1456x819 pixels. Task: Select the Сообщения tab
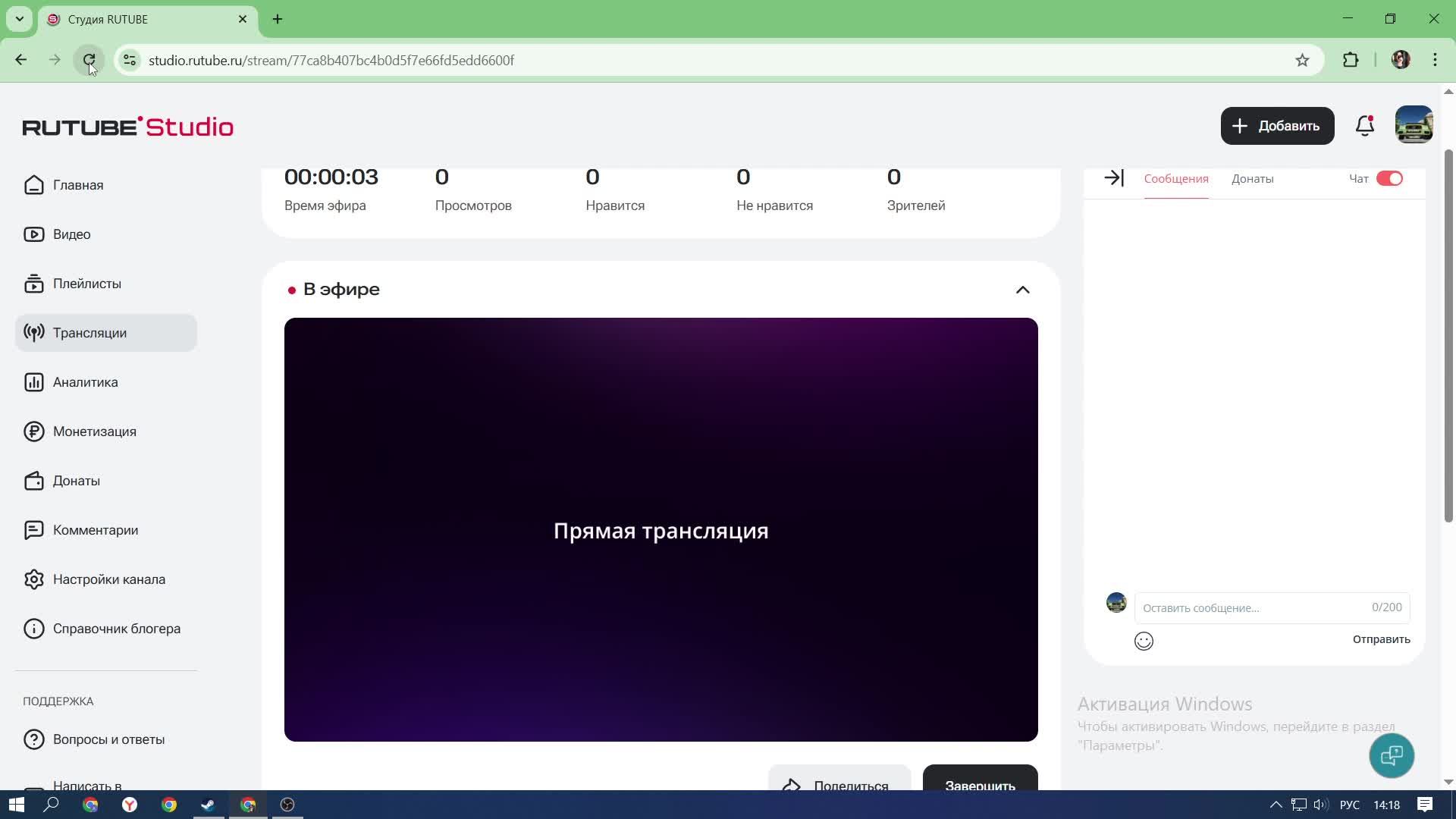pos(1175,179)
